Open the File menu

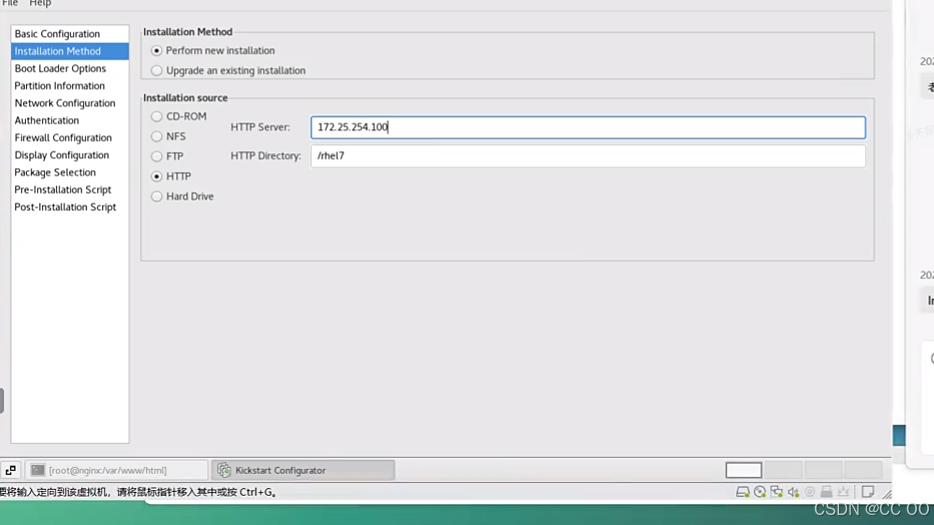pyautogui.click(x=10, y=4)
